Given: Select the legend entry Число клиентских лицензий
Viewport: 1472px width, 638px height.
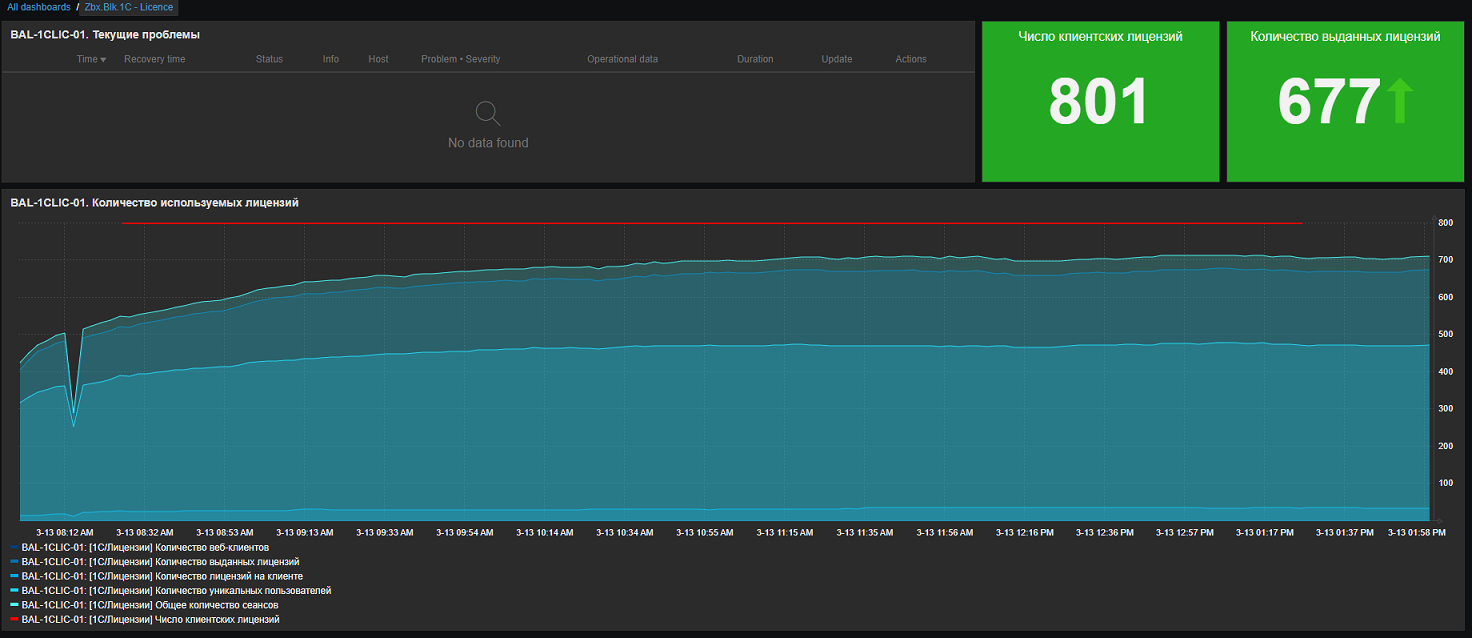Looking at the screenshot, I should click(x=150, y=620).
